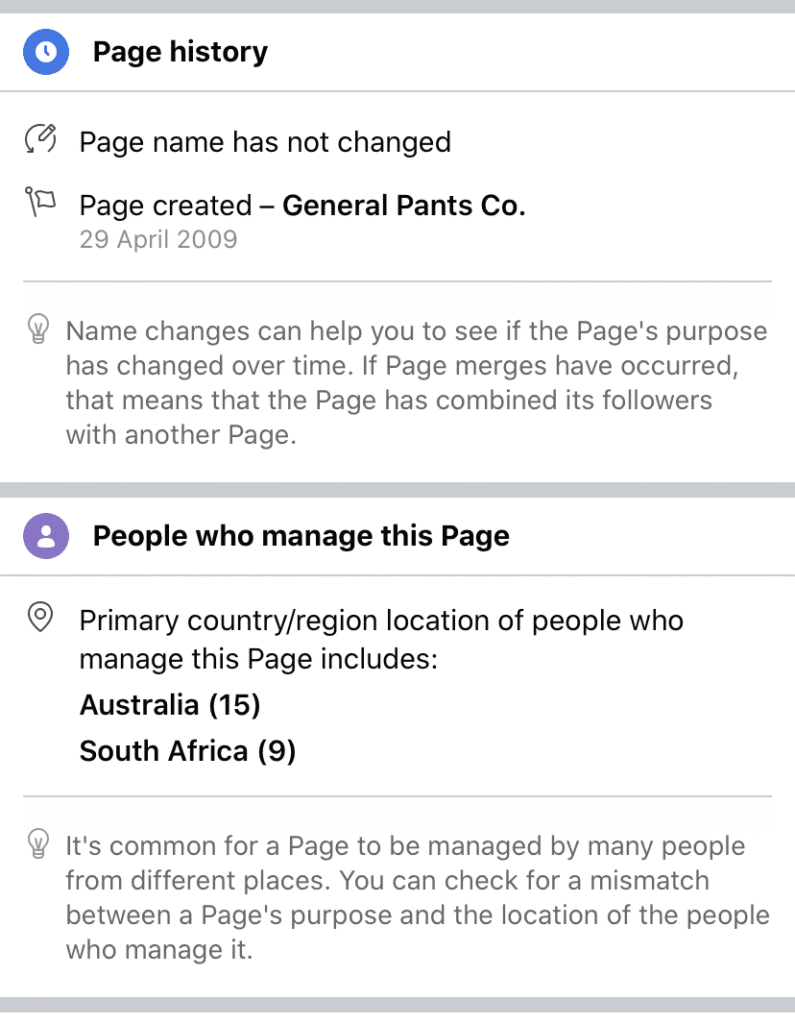Select the South Africa (9) entry
Viewport: 795px width, 1024px height.
(187, 751)
